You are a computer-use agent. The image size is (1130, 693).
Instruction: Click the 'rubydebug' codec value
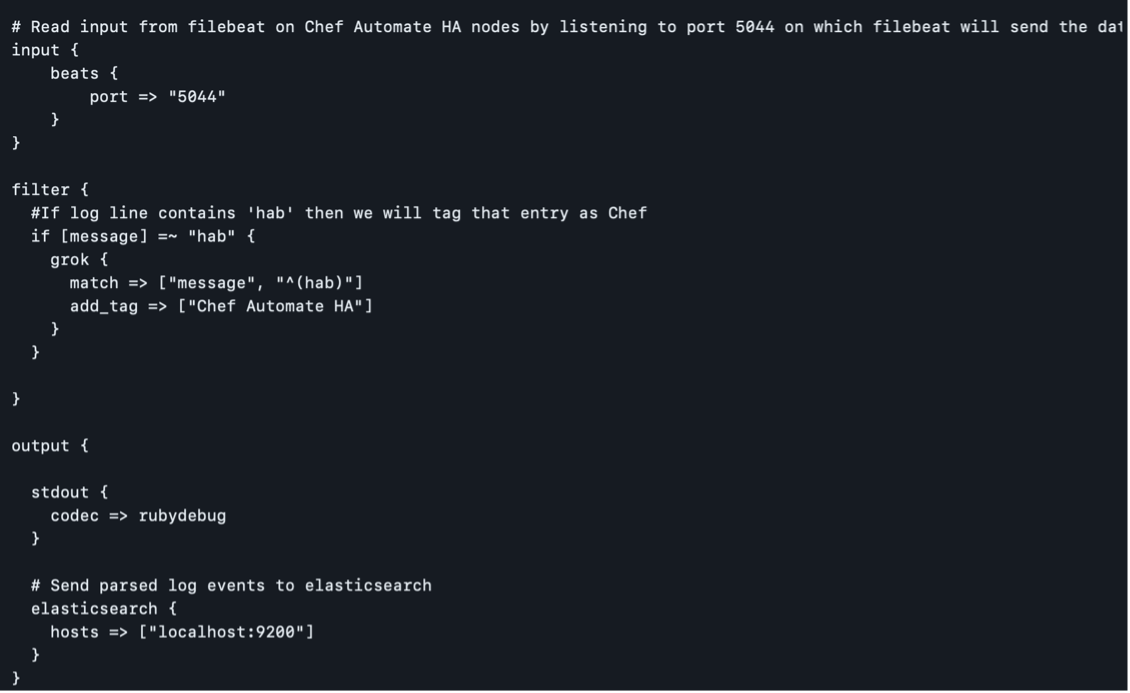coord(182,516)
